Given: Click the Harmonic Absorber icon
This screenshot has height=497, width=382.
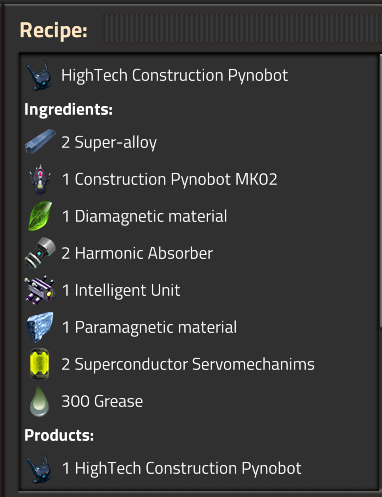Looking at the screenshot, I should pyautogui.click(x=40, y=253).
